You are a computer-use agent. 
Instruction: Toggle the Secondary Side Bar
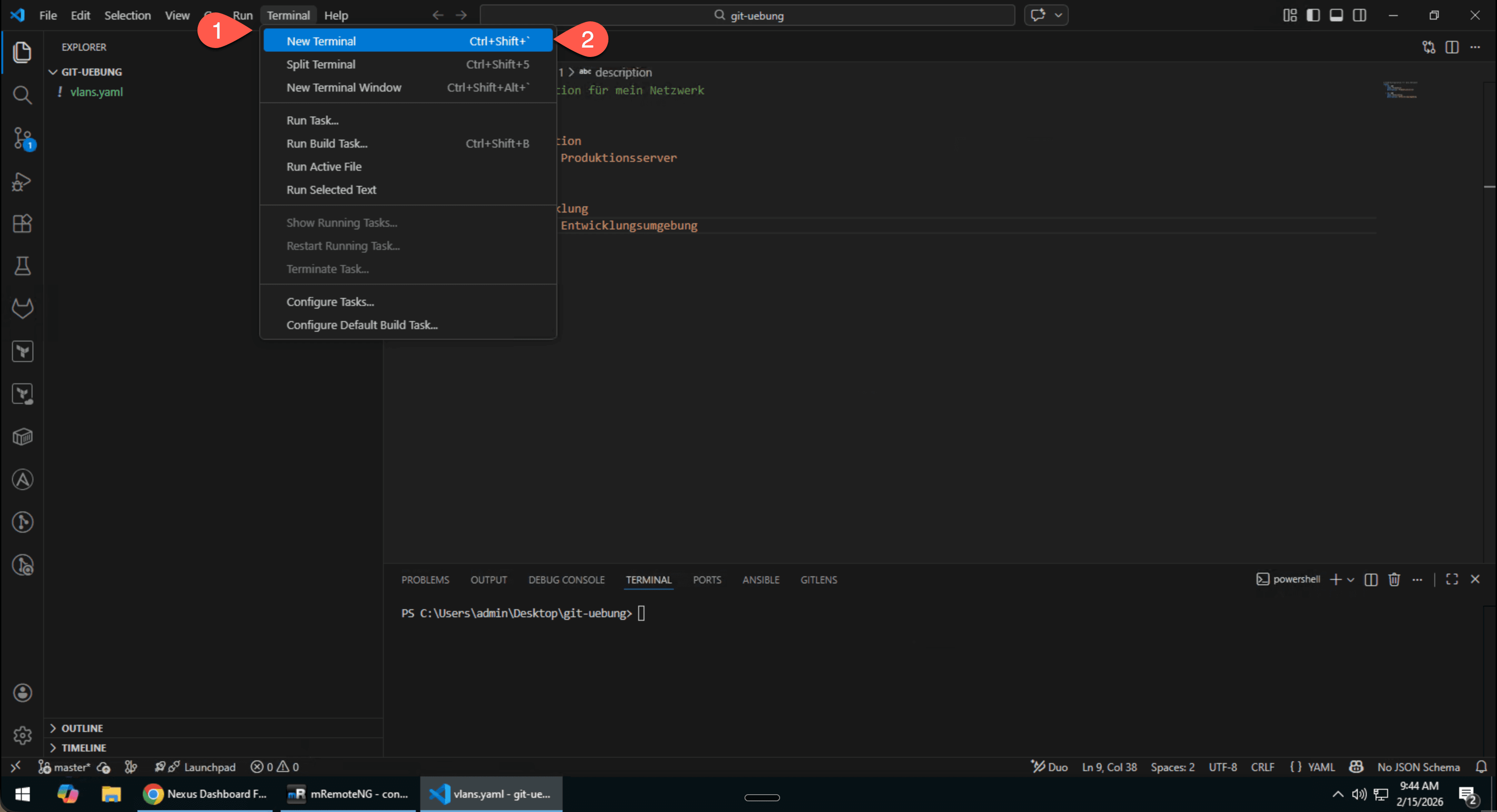tap(1360, 15)
